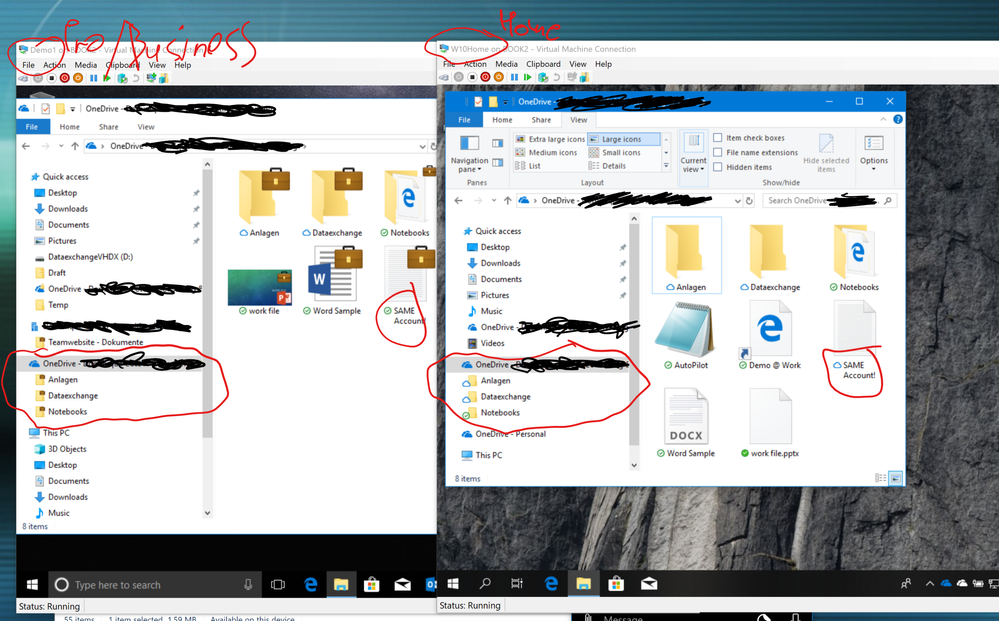Open address bar dropdown in Demo1 Explorer
This screenshot has width=999, height=621.
click(x=422, y=146)
